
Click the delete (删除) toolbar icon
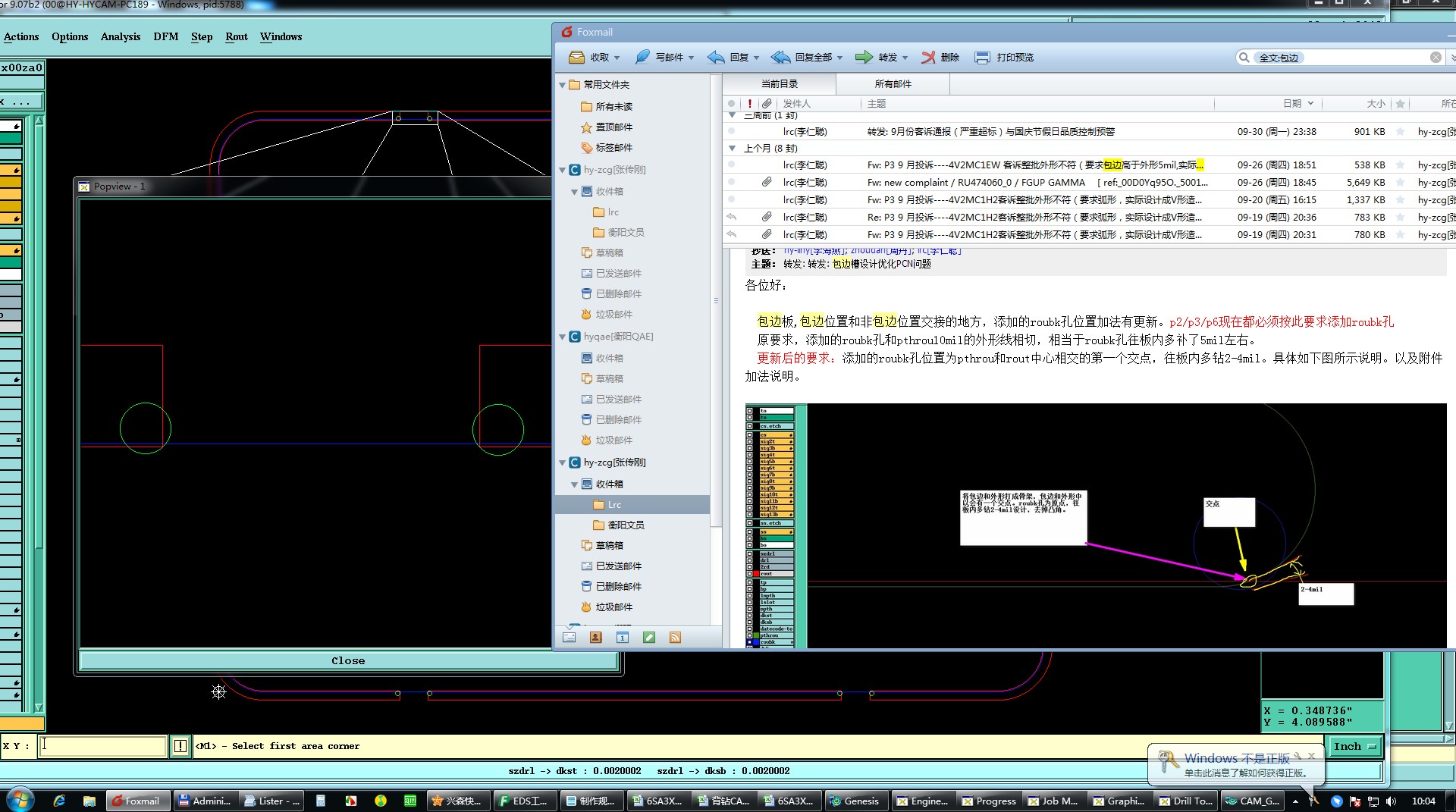coord(928,58)
